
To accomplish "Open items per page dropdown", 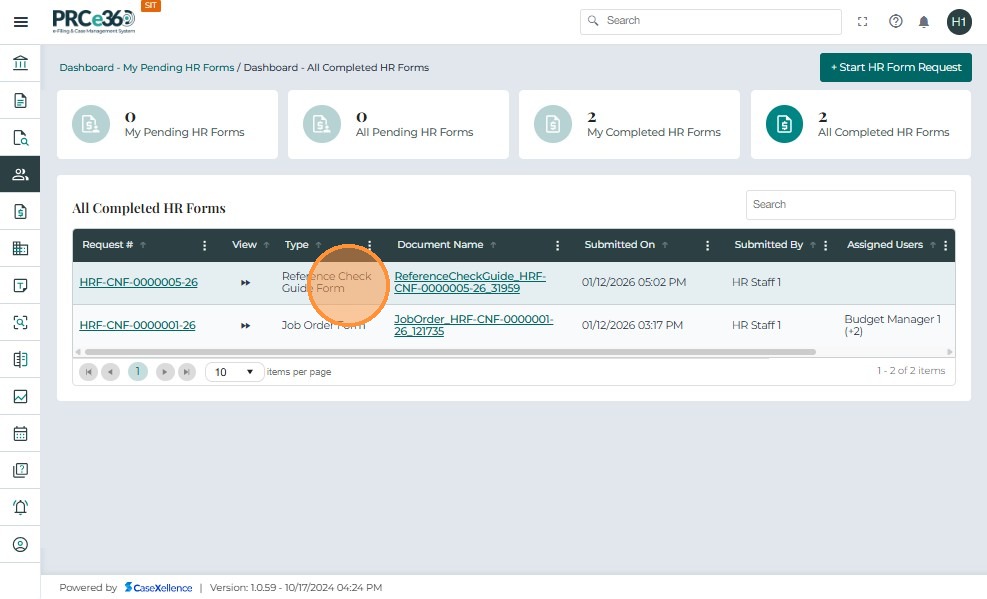I will pos(235,372).
